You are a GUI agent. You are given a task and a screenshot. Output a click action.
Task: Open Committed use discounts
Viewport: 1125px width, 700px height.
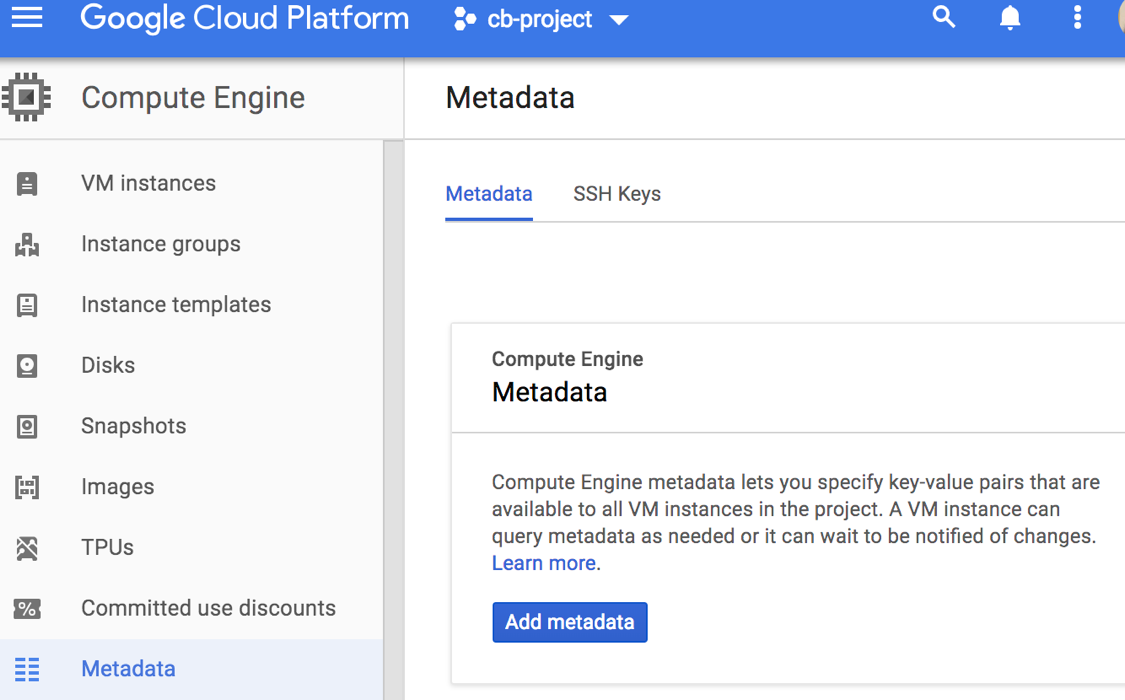(208, 608)
